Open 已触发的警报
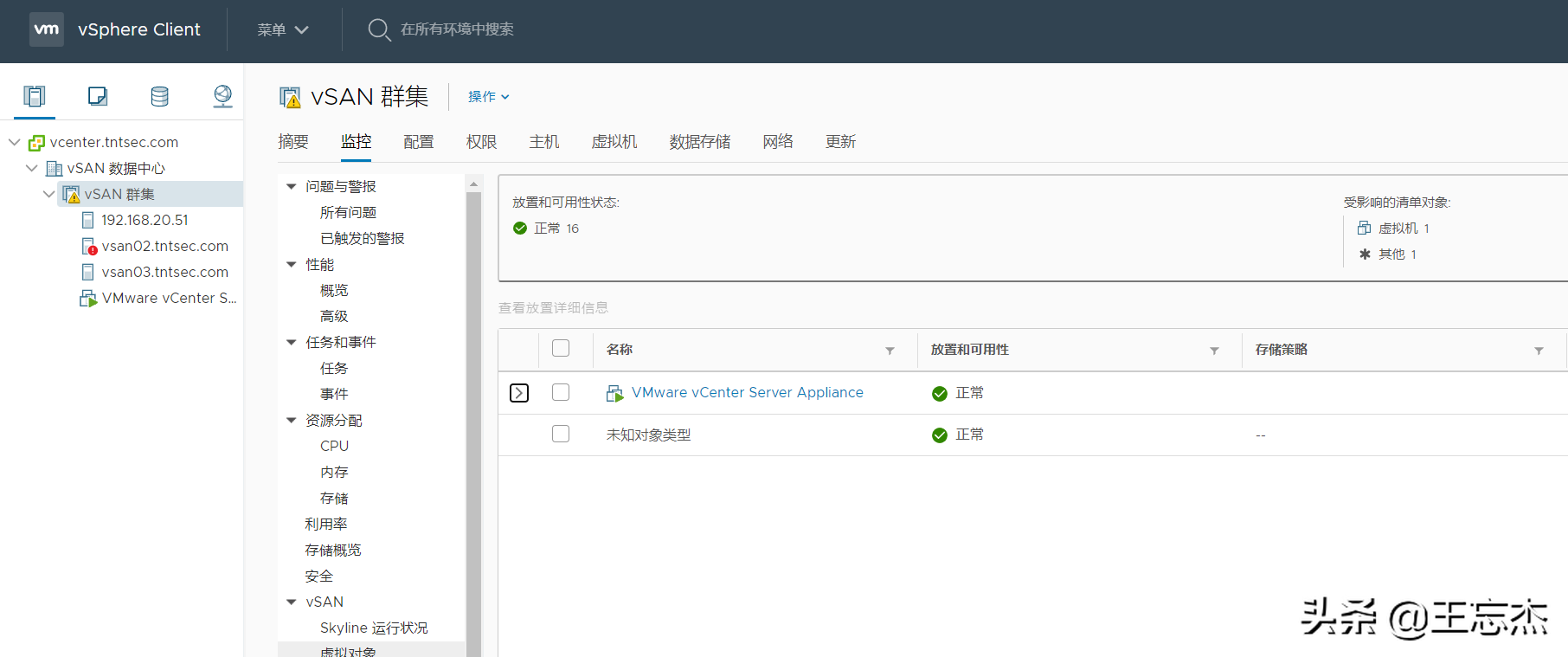Image resolution: width=1568 pixels, height=657 pixels. (x=362, y=239)
